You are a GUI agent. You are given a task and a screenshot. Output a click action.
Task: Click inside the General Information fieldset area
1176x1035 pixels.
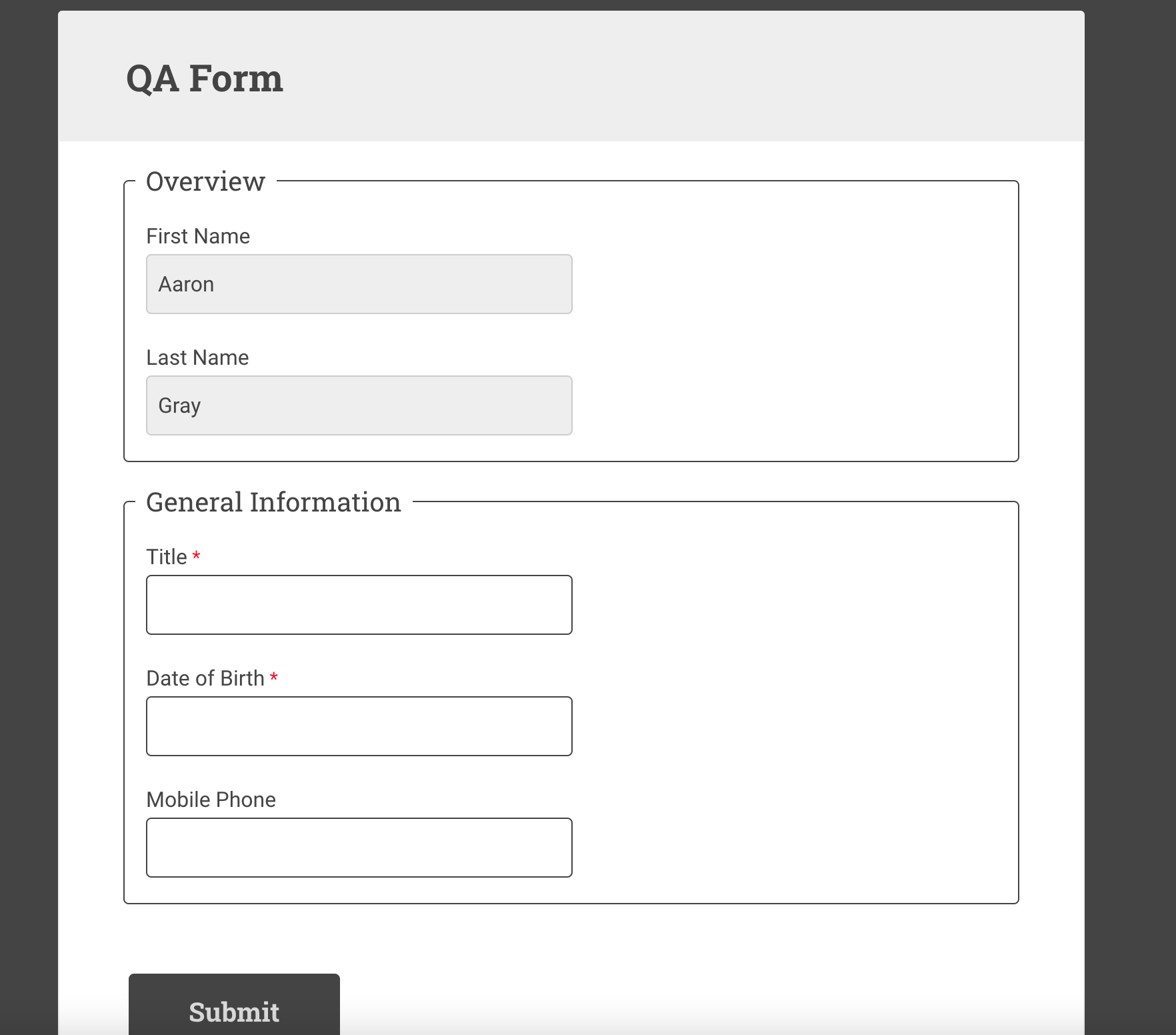coord(767,700)
